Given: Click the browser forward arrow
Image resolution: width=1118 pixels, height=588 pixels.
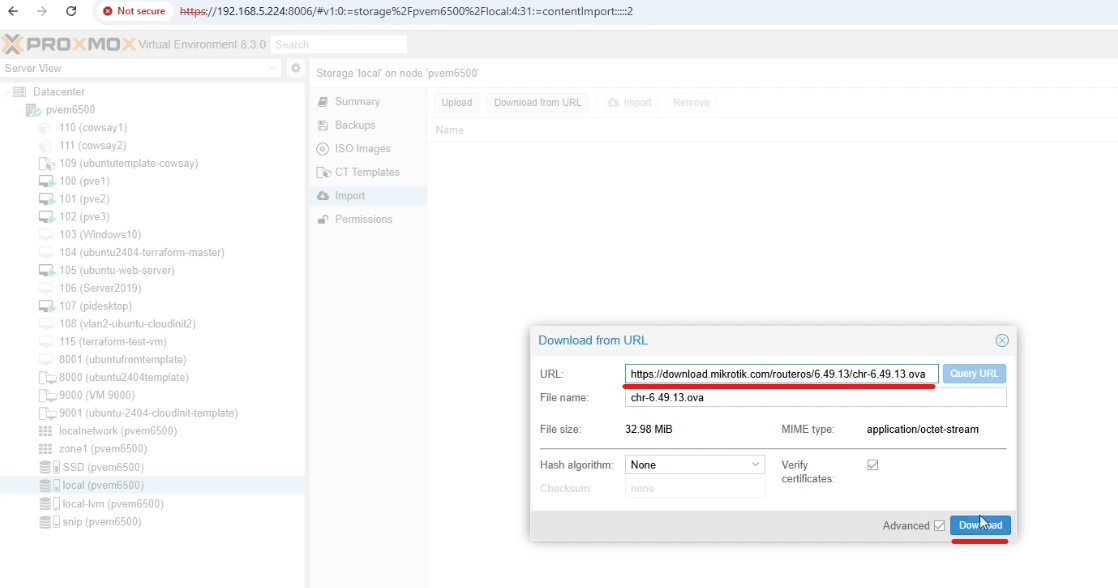Looking at the screenshot, I should (x=42, y=11).
